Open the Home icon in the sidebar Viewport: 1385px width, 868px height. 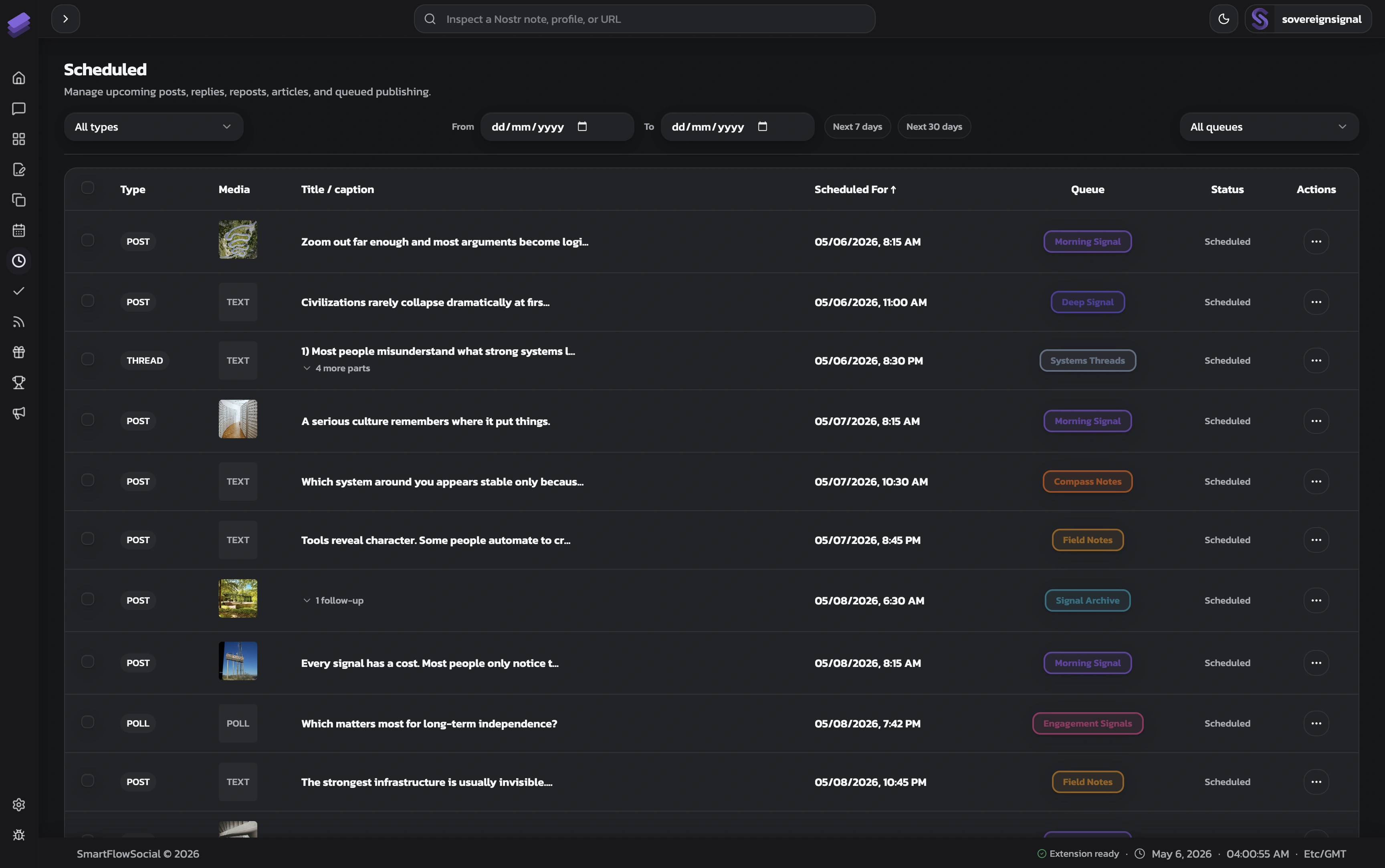(19, 78)
